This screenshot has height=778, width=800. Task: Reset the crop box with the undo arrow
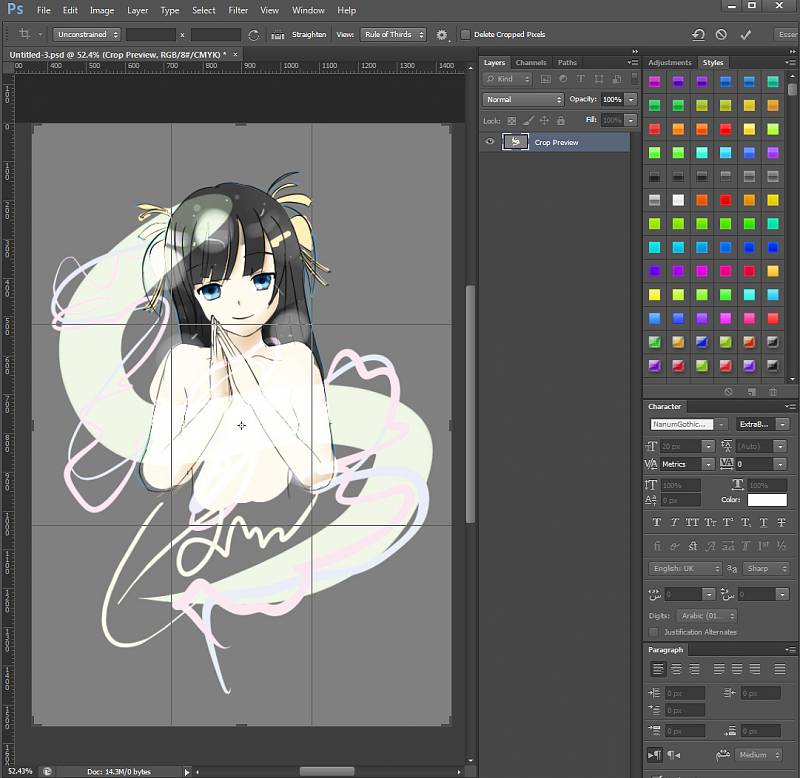tap(697, 34)
